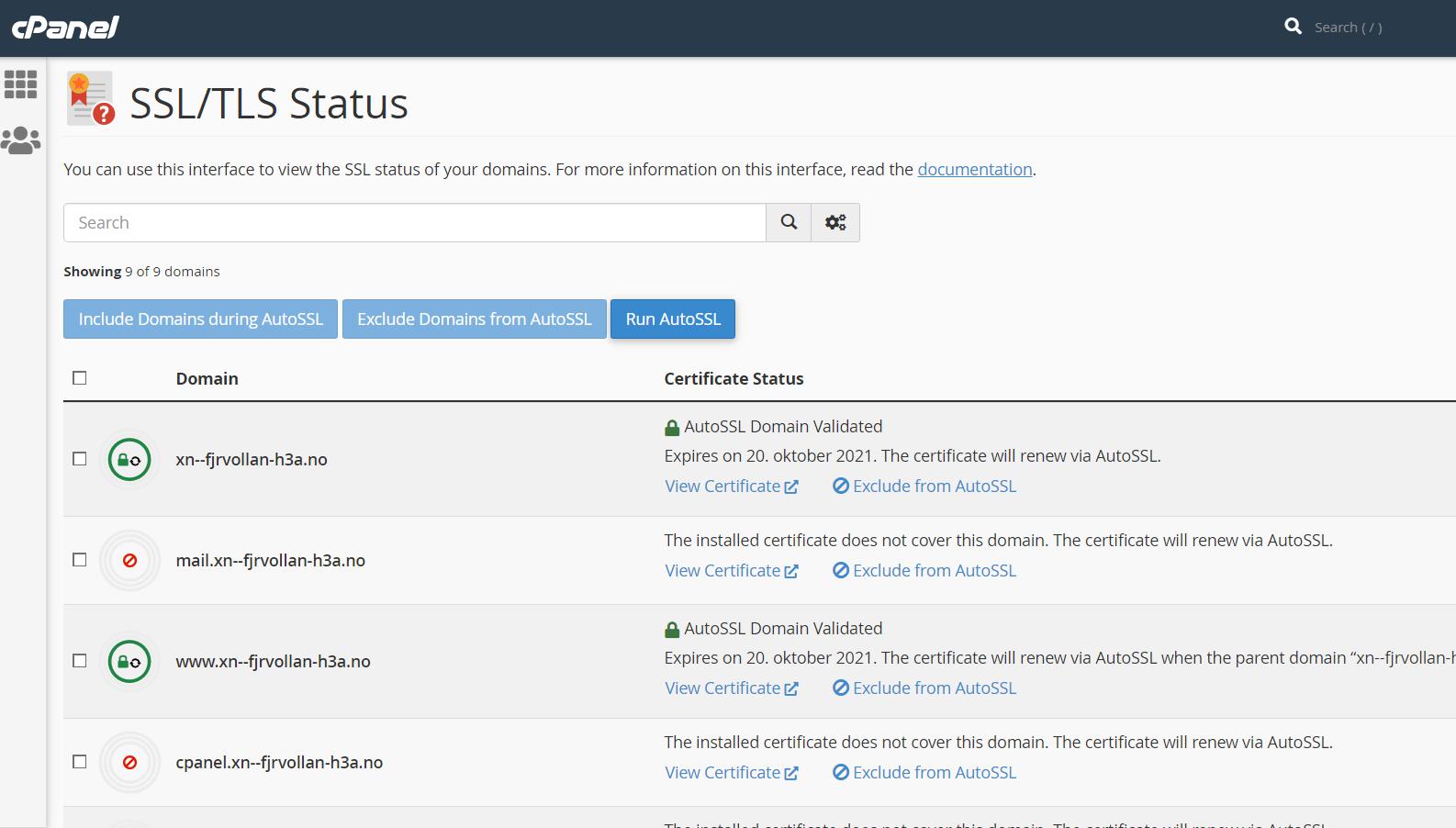Open the User Manager people icon
This screenshot has width=1456, height=828.
[x=20, y=140]
